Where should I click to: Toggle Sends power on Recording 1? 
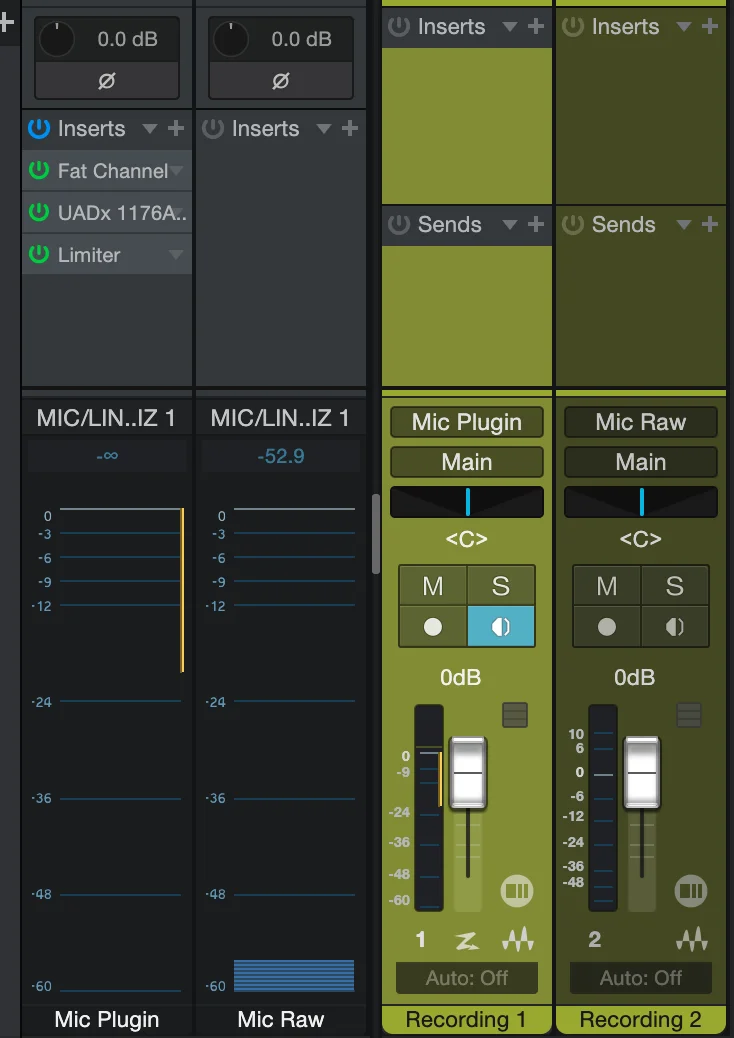[x=399, y=224]
